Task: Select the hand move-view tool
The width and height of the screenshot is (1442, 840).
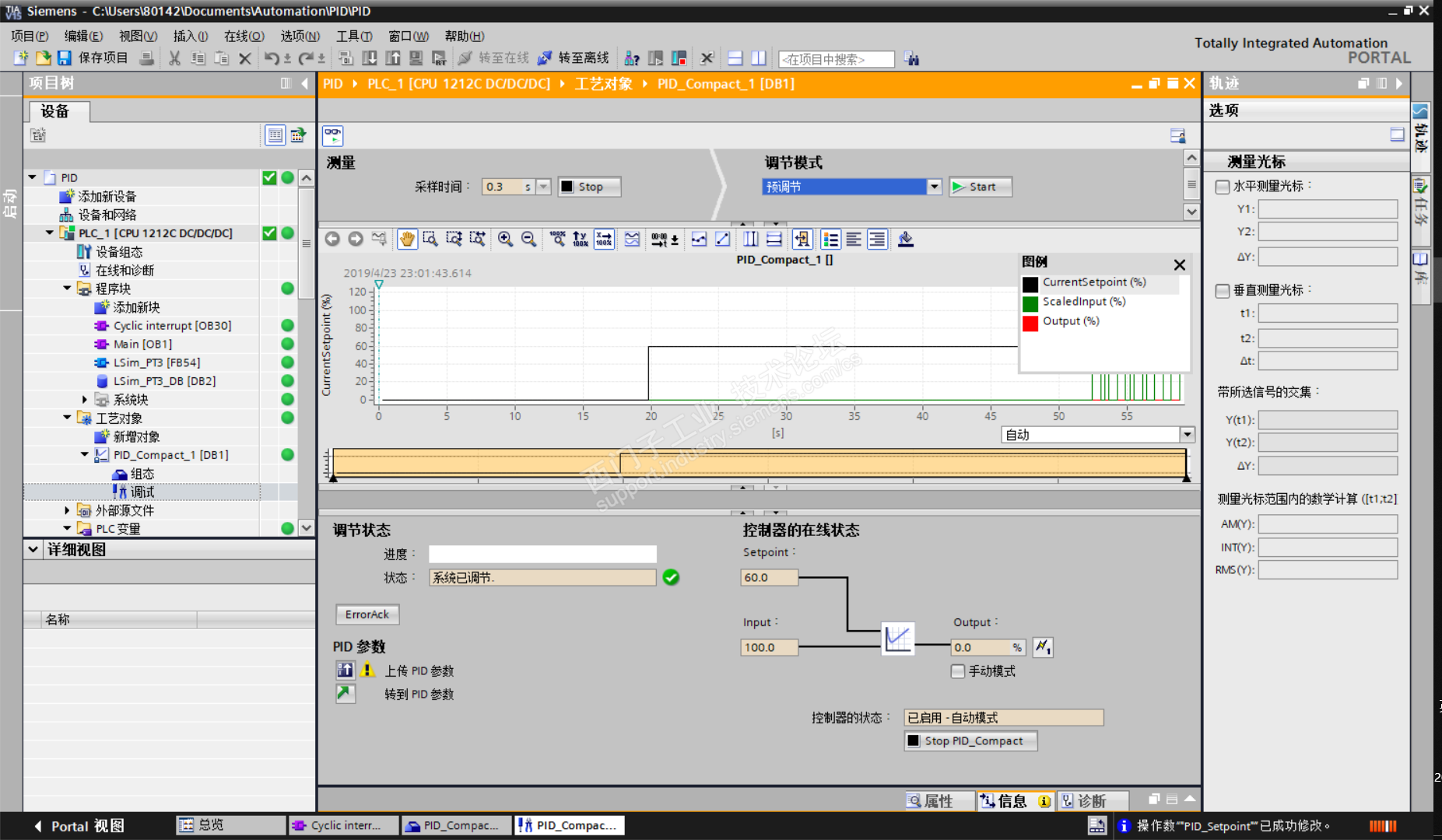Action: click(407, 239)
